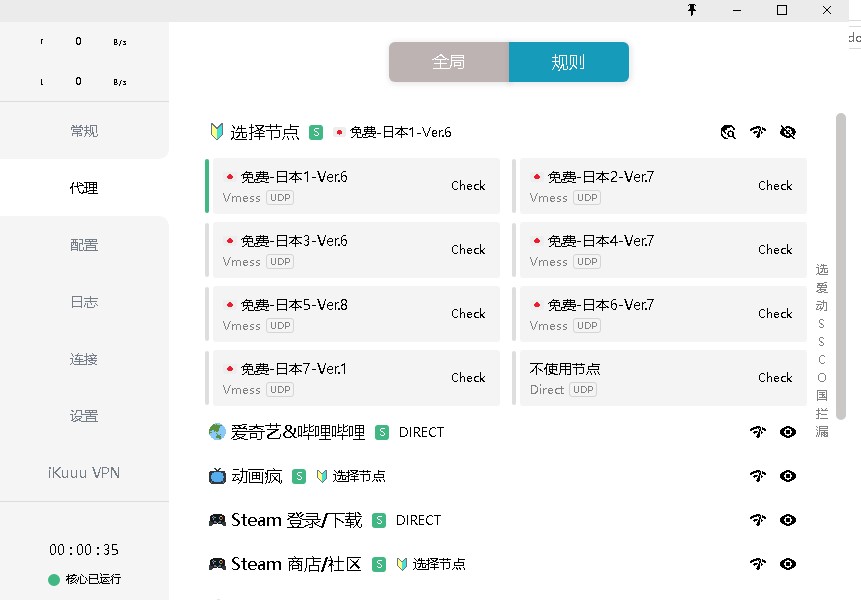Run the latency test for 爱奇艺&哔哩哔哩 group
This screenshot has width=861, height=600.
tap(758, 432)
